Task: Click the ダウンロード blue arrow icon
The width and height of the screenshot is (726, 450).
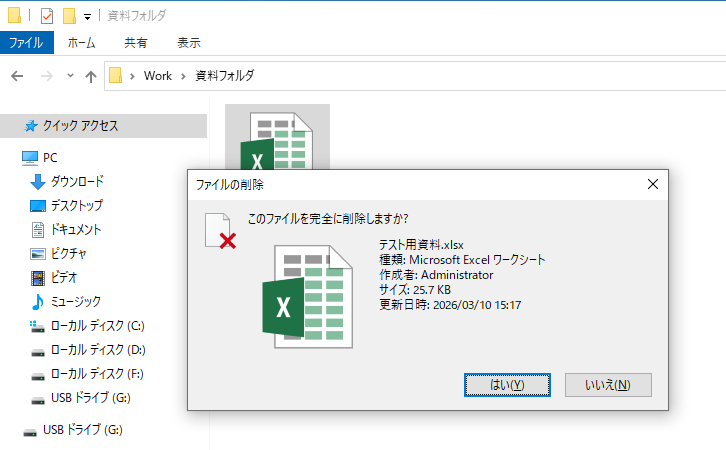Action: click(x=38, y=182)
